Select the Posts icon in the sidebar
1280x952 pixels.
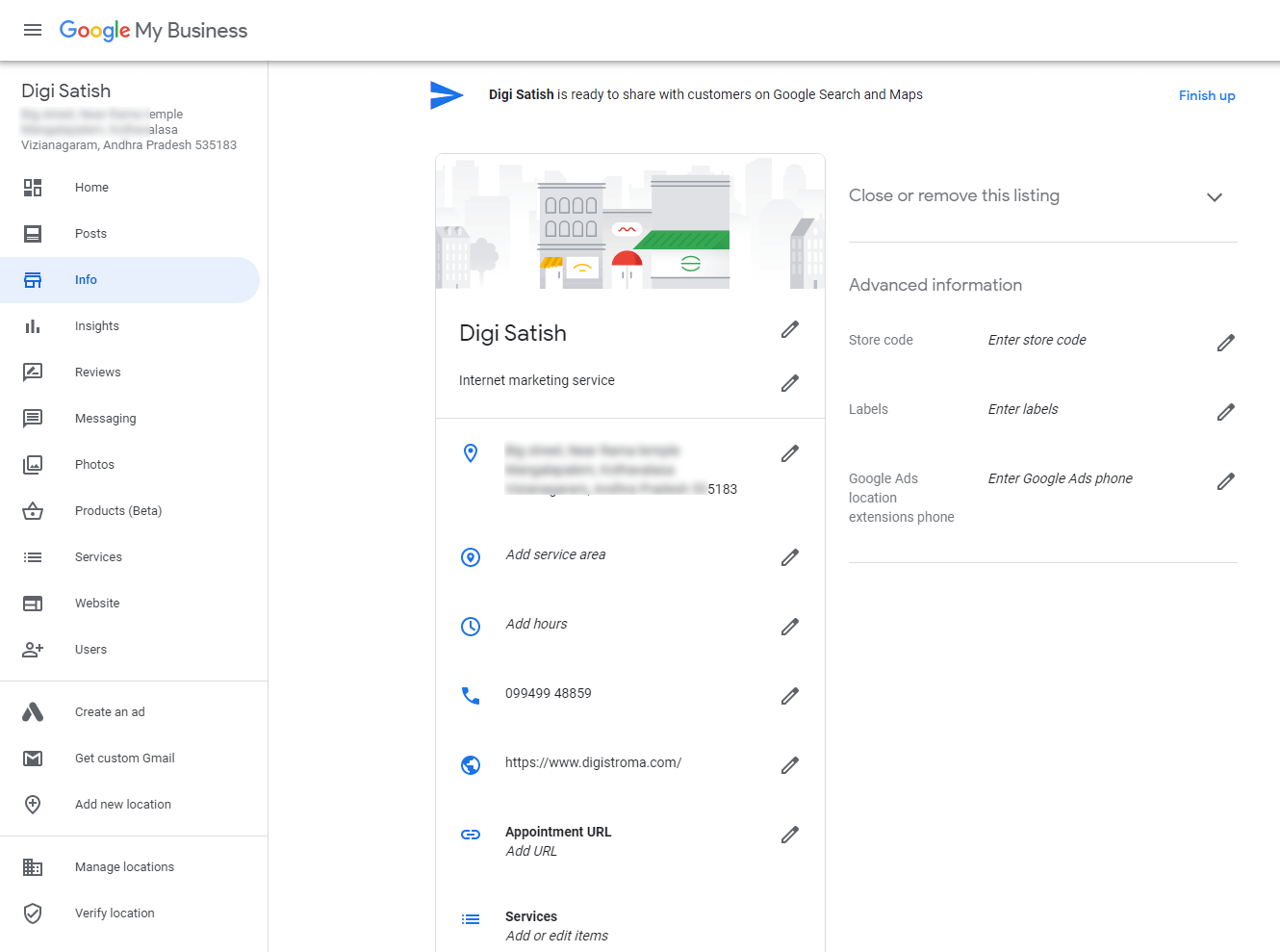point(33,233)
